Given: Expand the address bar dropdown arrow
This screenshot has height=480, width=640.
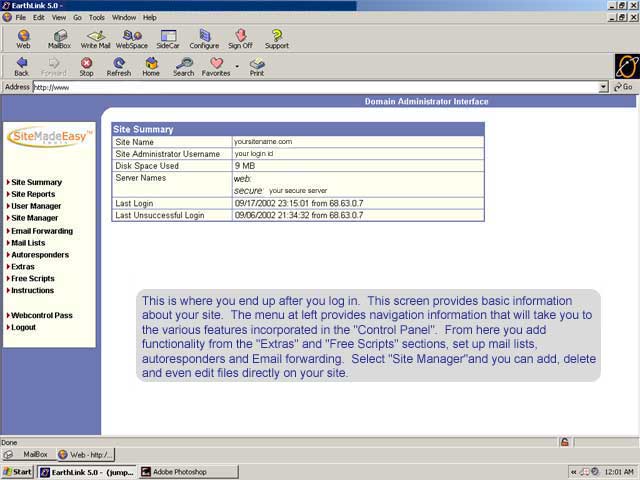Looking at the screenshot, I should click(603, 87).
